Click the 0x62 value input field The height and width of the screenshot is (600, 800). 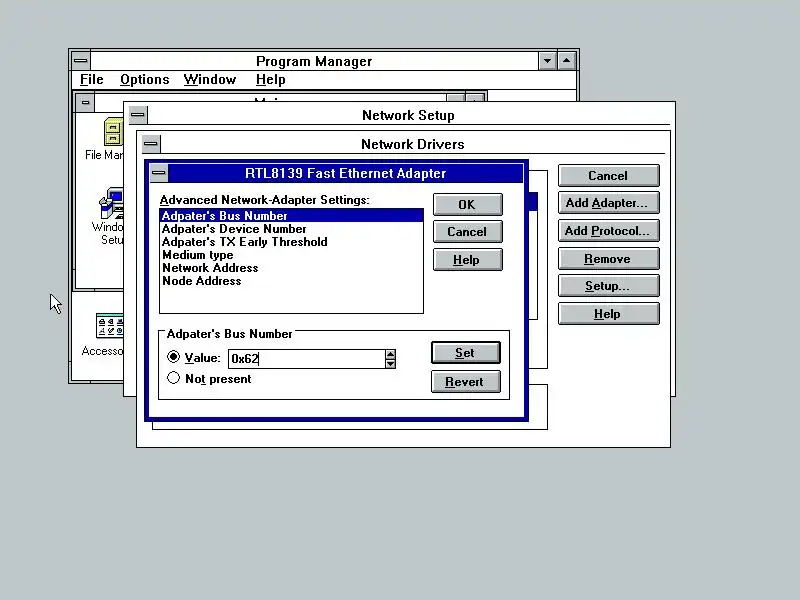click(307, 359)
